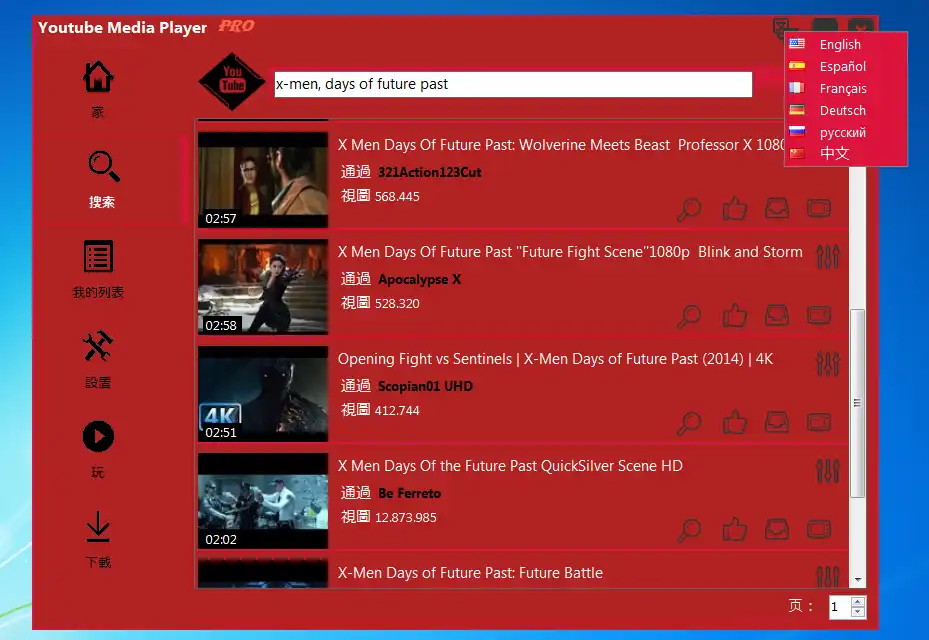Open sliders options for Opening Fight vs Sentinels
Screen dimensions: 929x640
tap(828, 364)
